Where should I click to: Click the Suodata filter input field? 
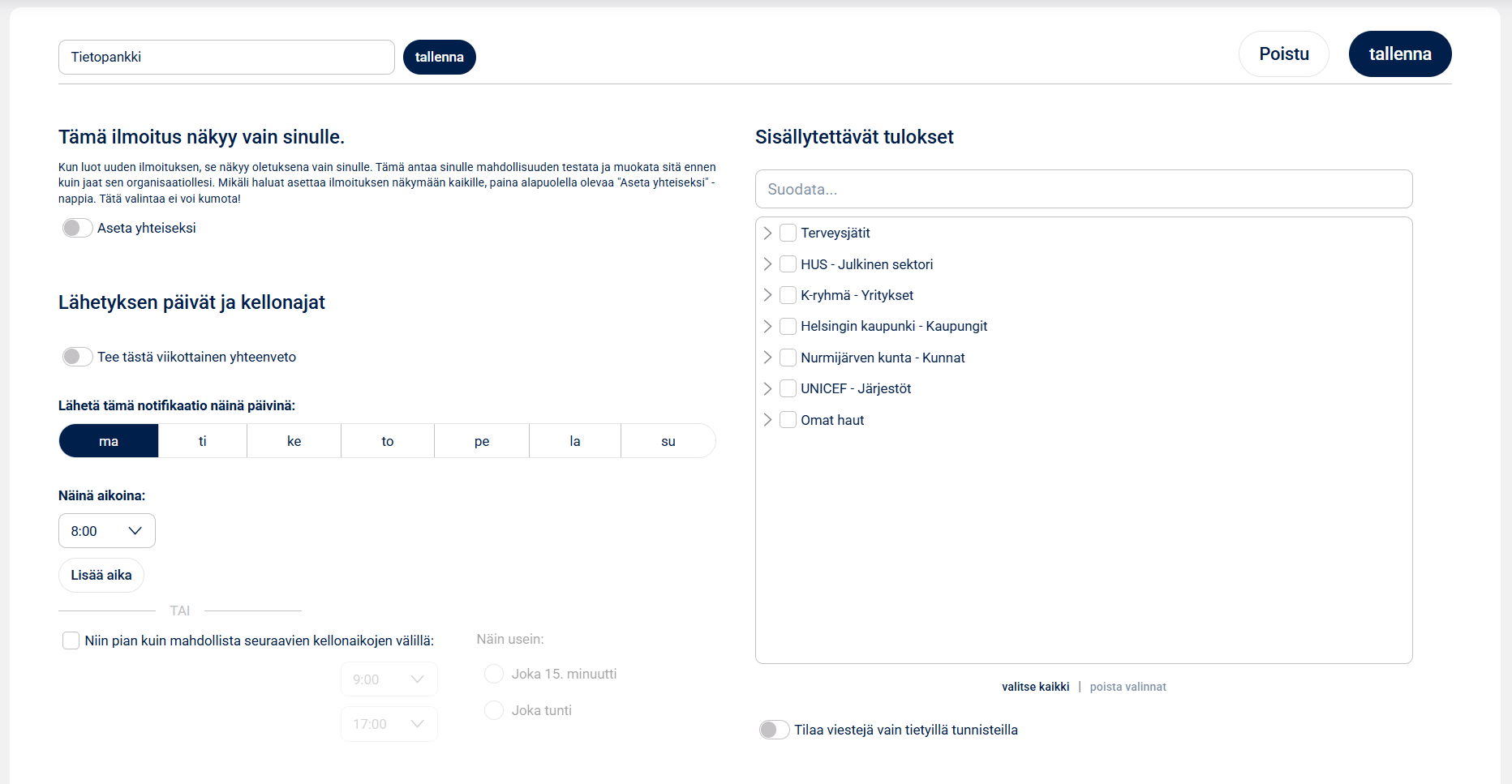(1083, 189)
